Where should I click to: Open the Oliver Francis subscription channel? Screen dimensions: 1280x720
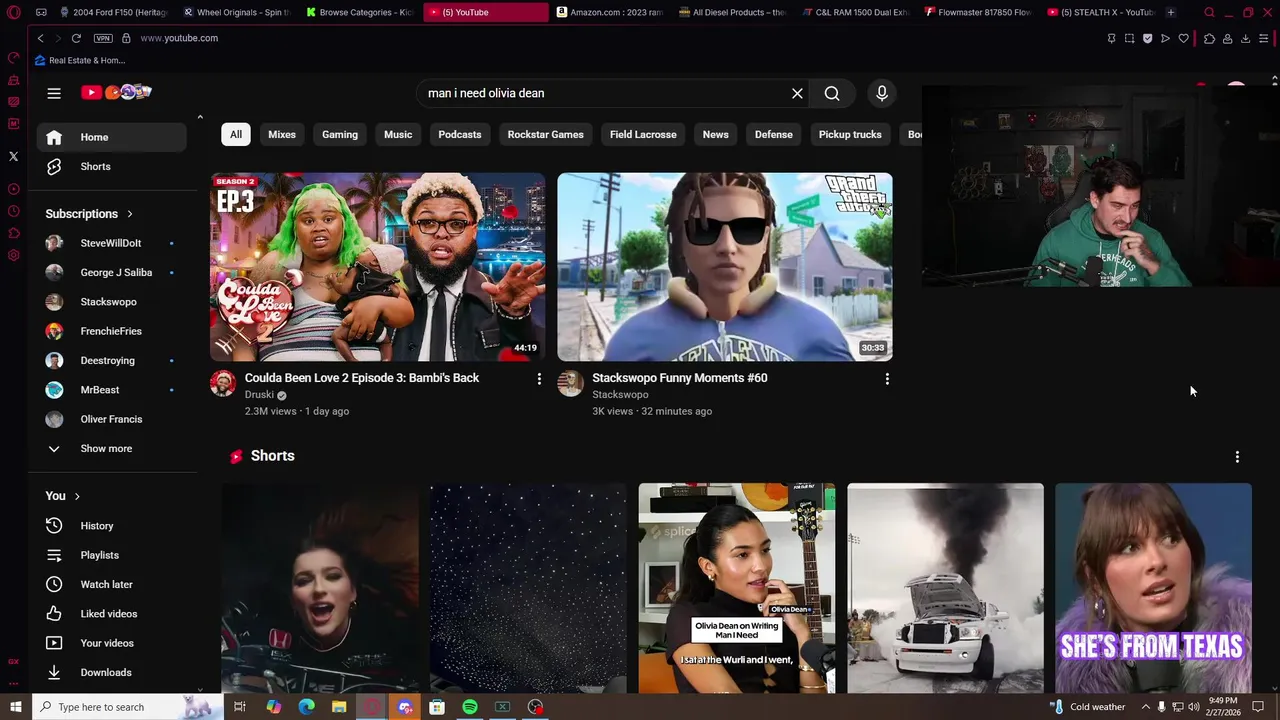[112, 419]
